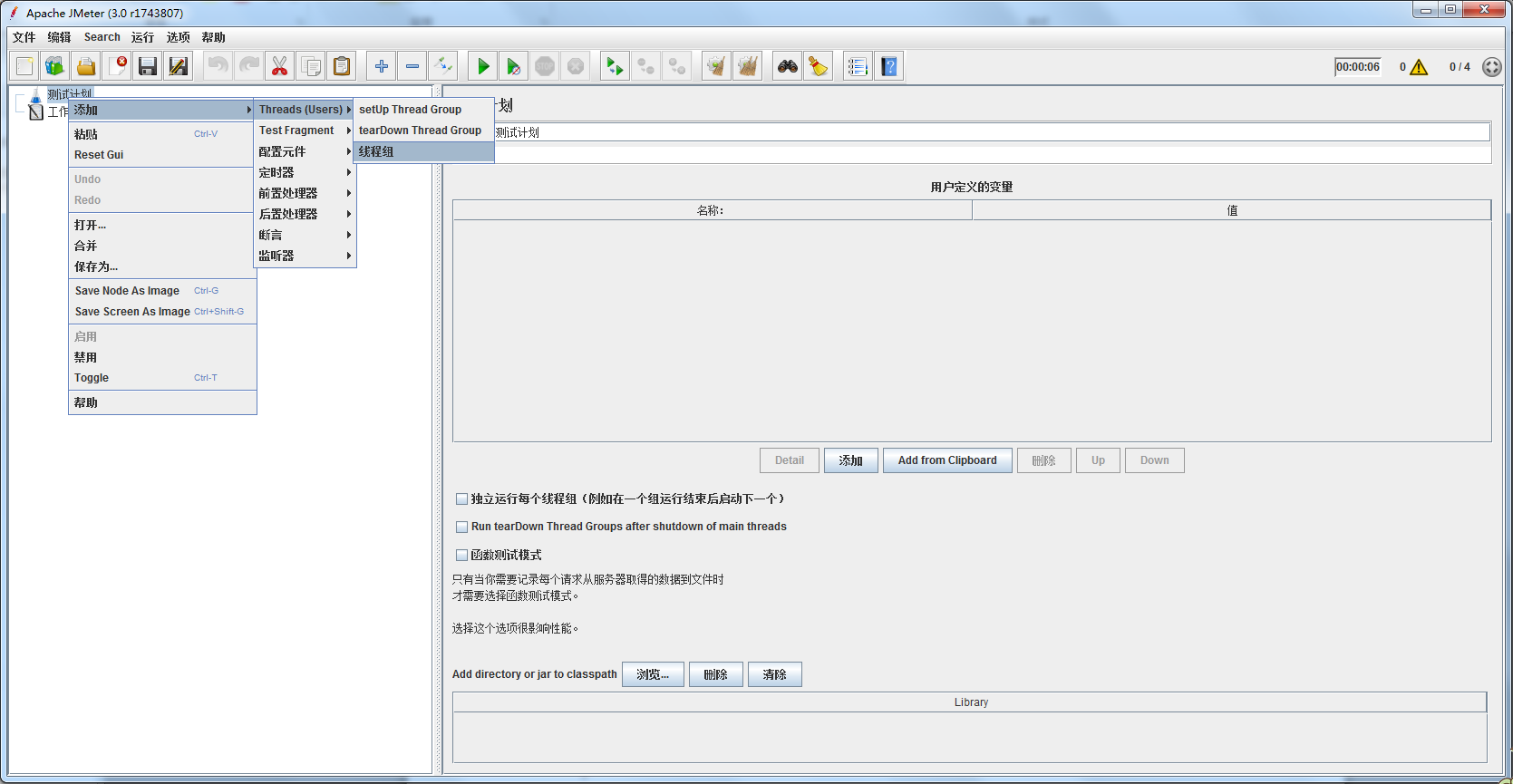Screen dimensions: 1513x784
Task: Click the Undo arrow toolbar icon
Action: click(x=218, y=66)
